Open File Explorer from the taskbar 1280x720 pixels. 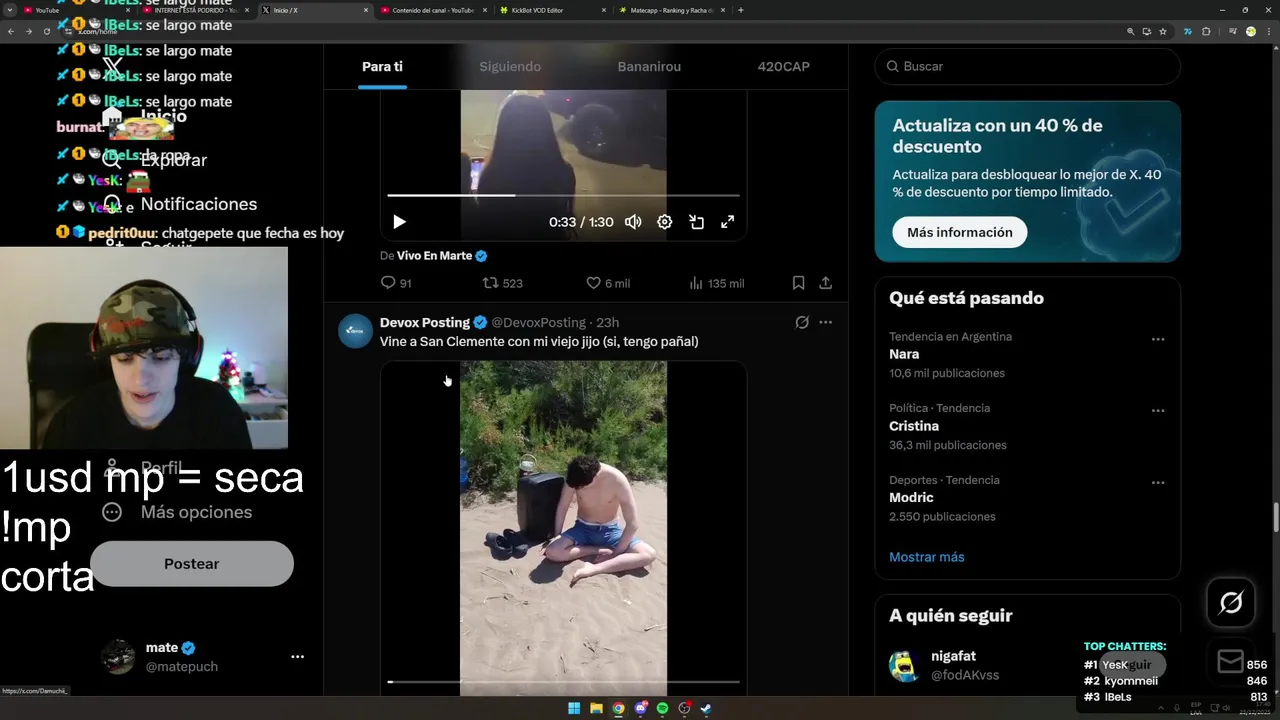596,709
